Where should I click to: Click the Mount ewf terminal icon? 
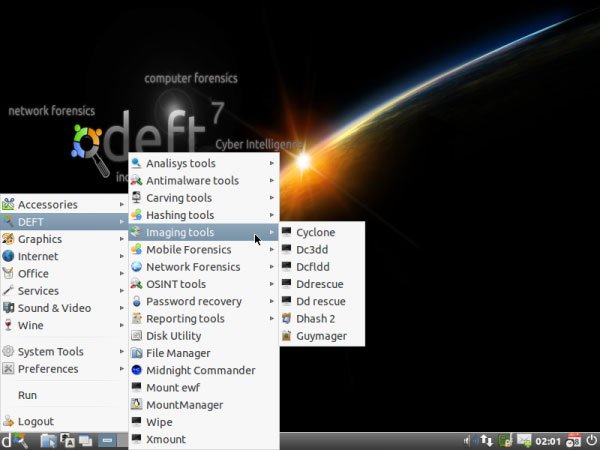136,387
